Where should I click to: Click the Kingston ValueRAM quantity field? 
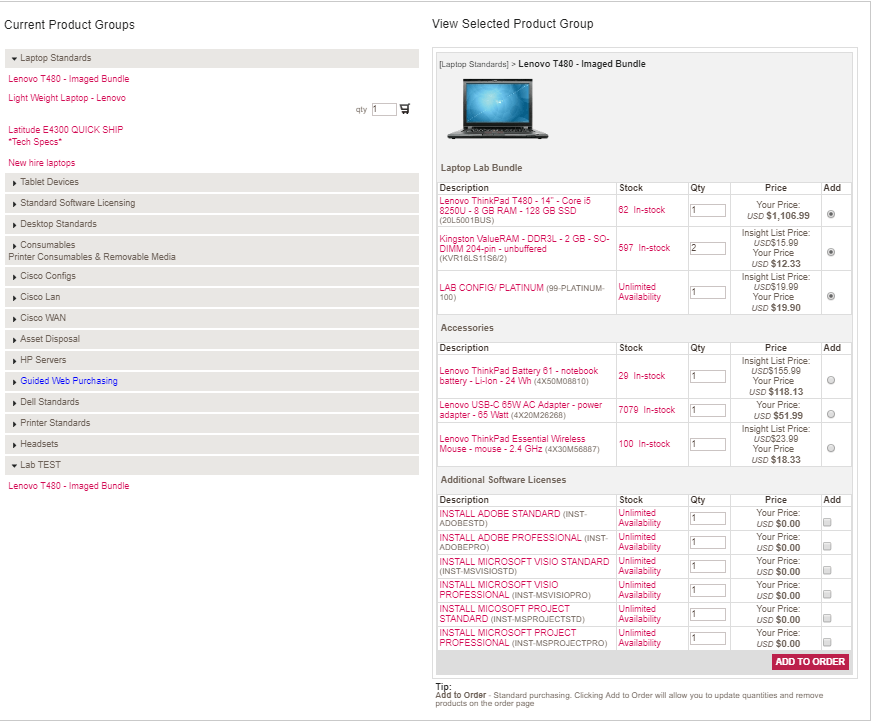click(x=707, y=248)
